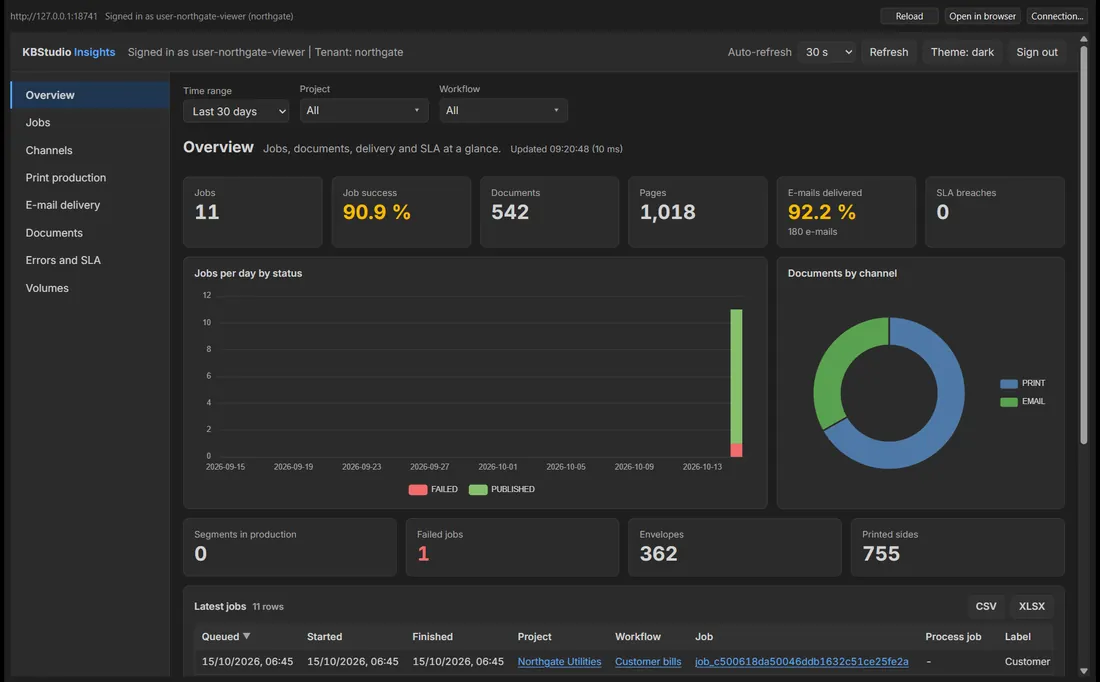Click the Started column header

324,636
